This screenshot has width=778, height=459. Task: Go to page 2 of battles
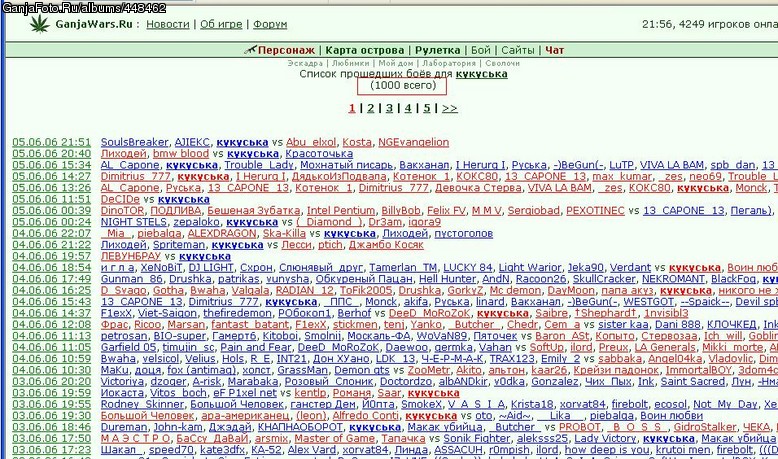[371, 108]
